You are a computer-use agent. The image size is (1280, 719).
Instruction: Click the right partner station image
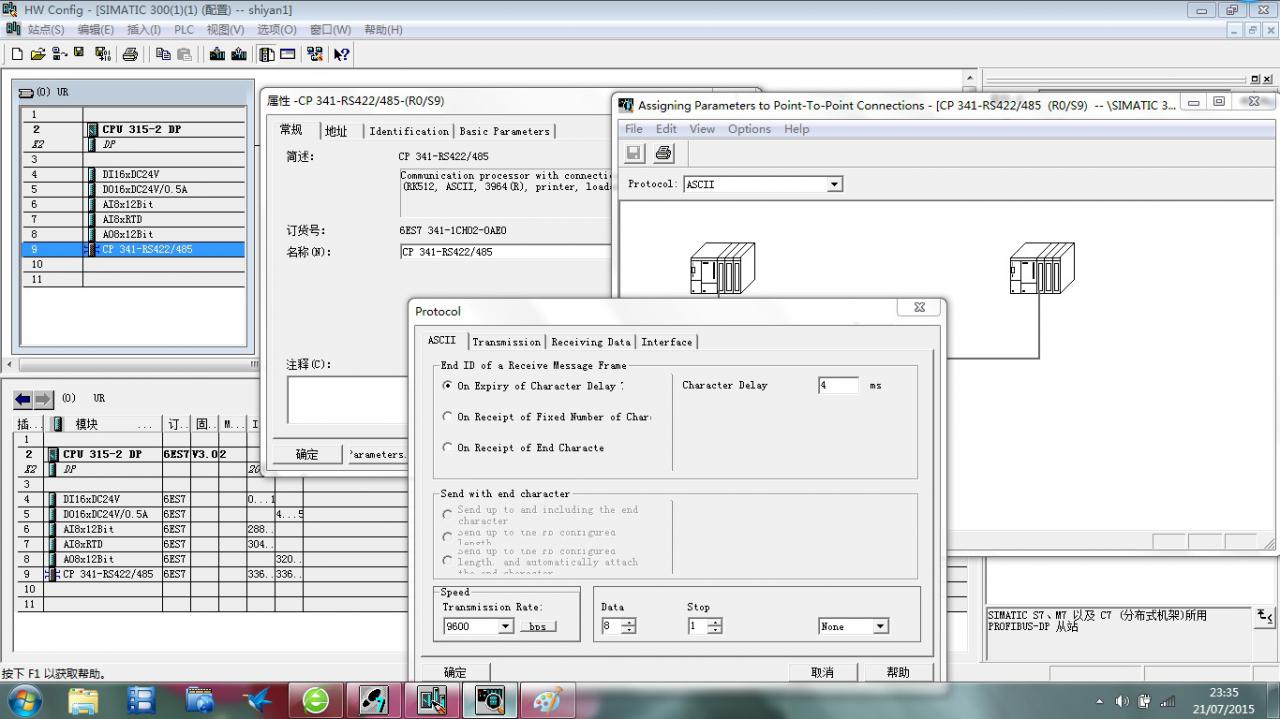[1042, 268]
